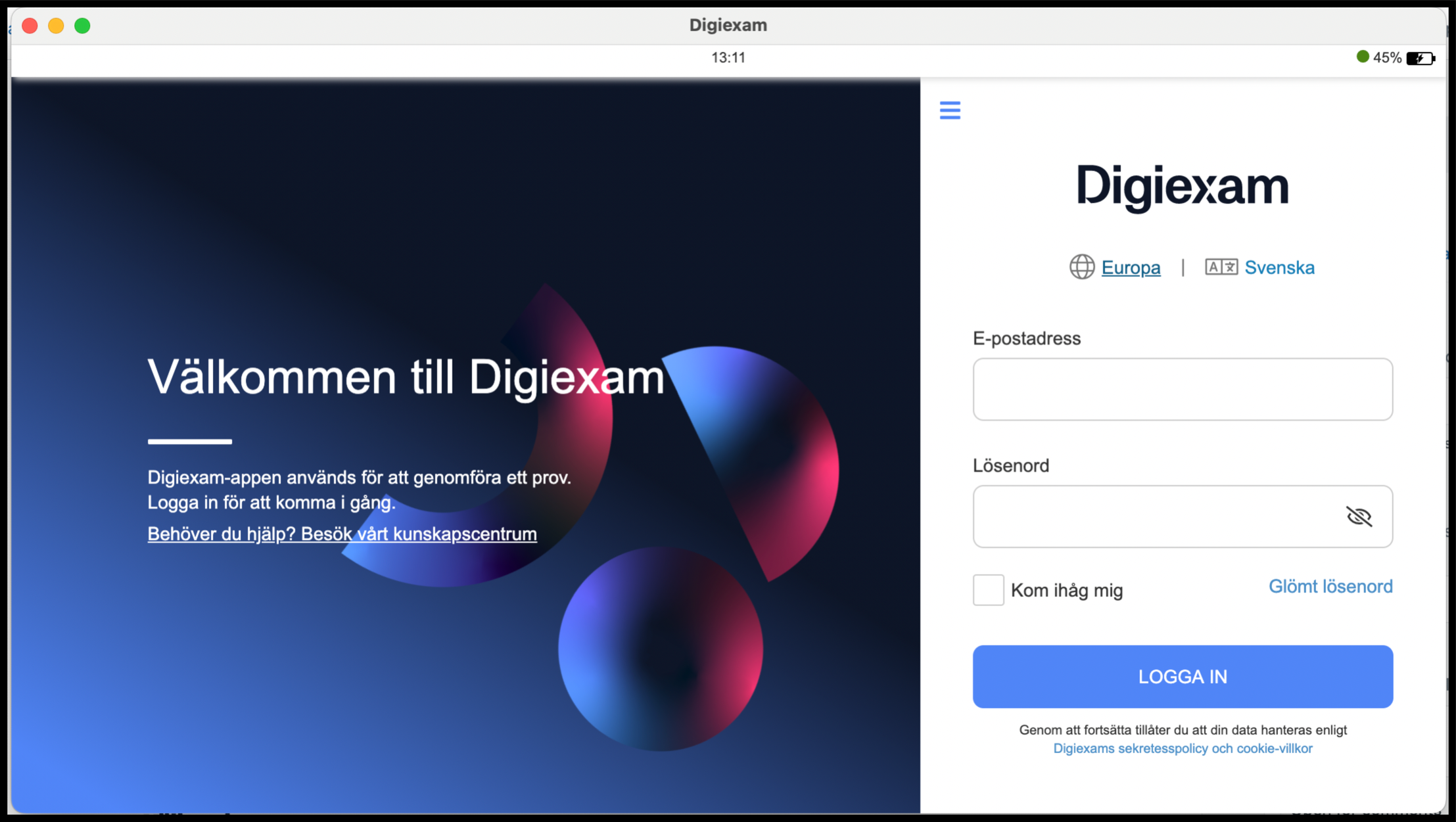Click the globe region icon

(x=1081, y=267)
